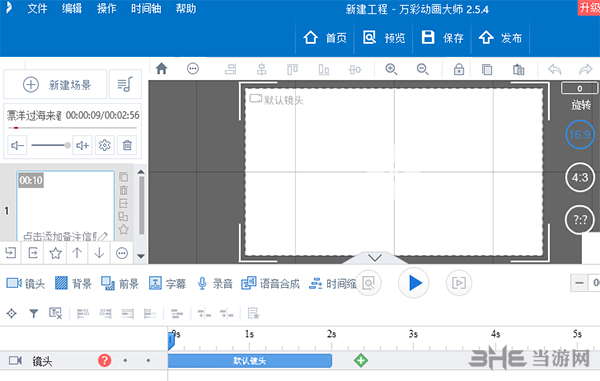Screen dimensions: 600x381
Task: Open the 帮助 menu
Action: 186,8
